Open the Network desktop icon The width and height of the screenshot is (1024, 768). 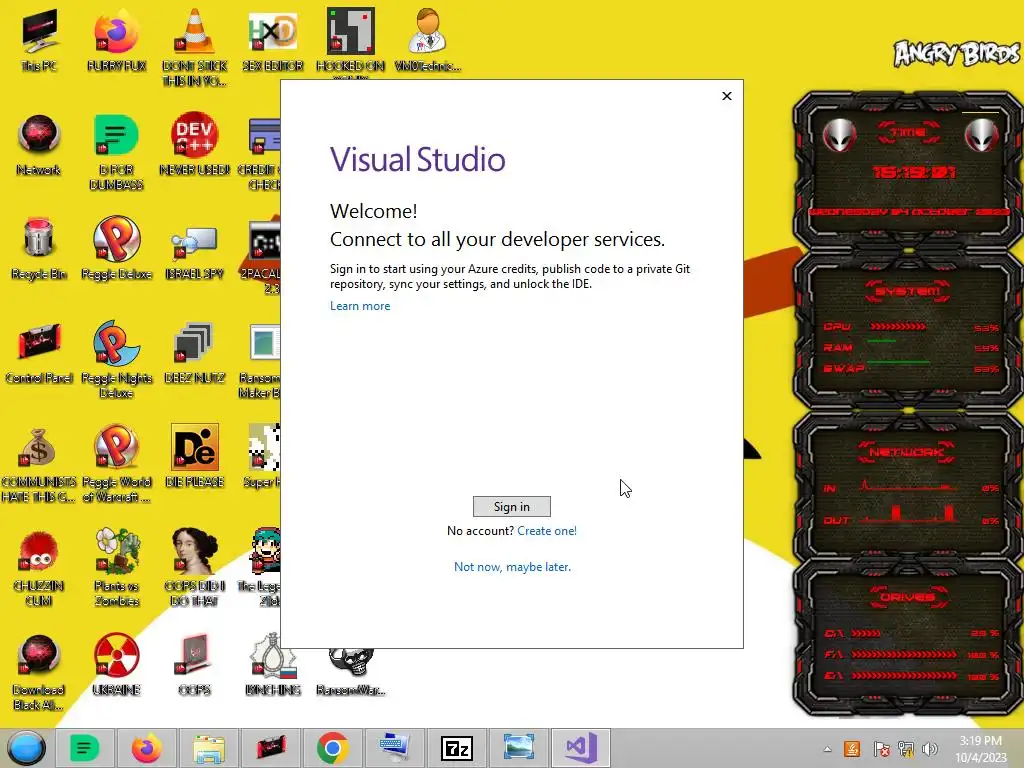[x=39, y=145]
